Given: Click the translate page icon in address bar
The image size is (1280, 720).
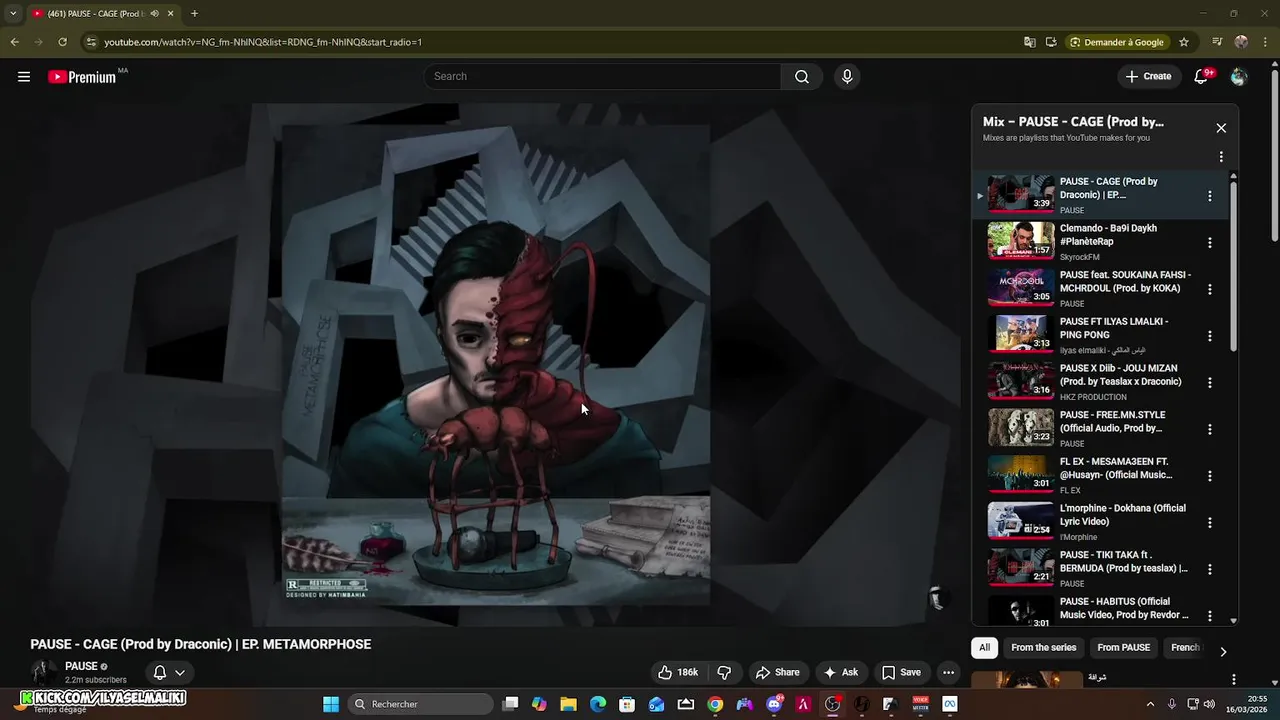Looking at the screenshot, I should (x=1030, y=42).
